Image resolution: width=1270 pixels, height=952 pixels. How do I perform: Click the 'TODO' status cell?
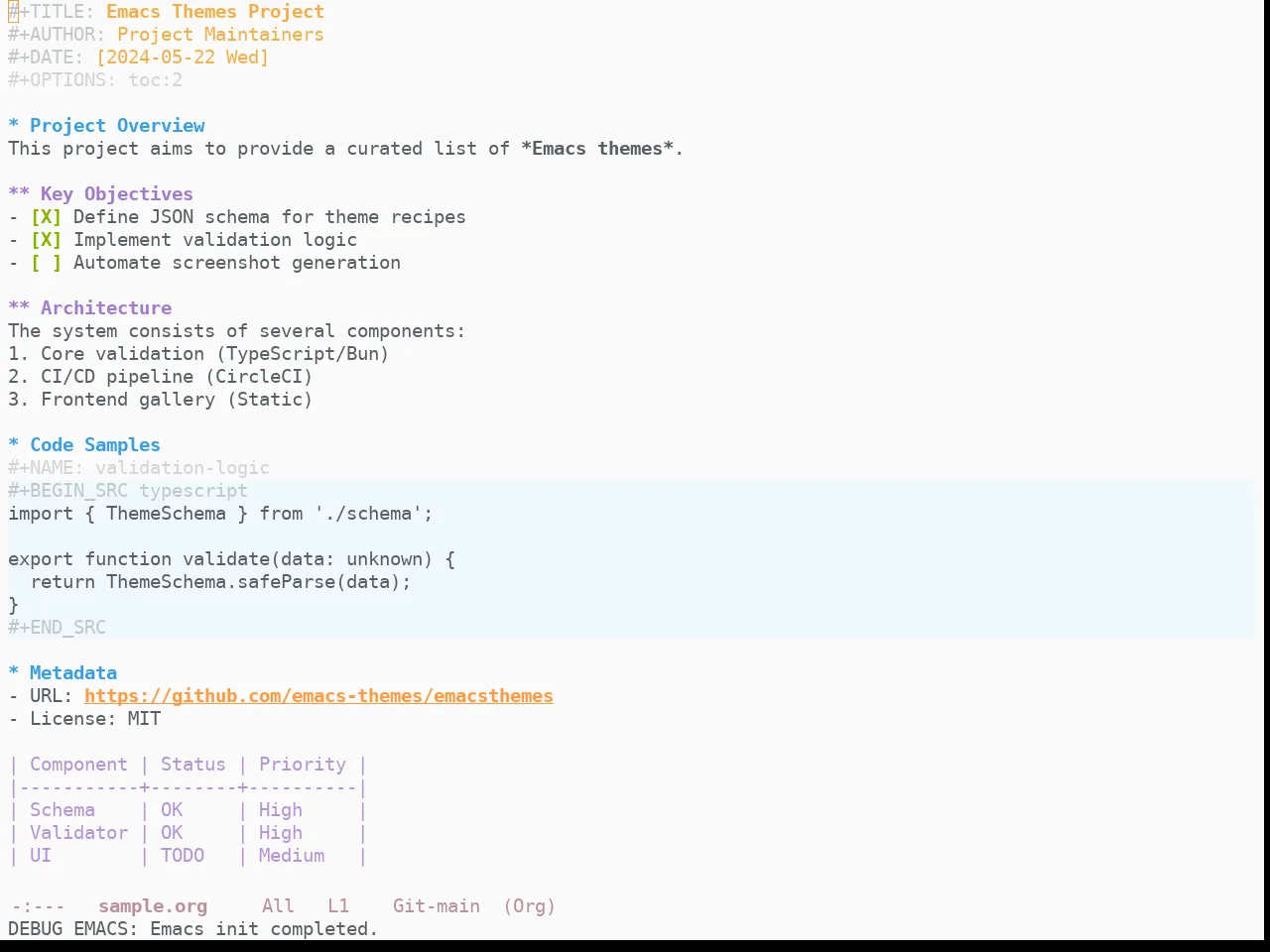(x=183, y=856)
